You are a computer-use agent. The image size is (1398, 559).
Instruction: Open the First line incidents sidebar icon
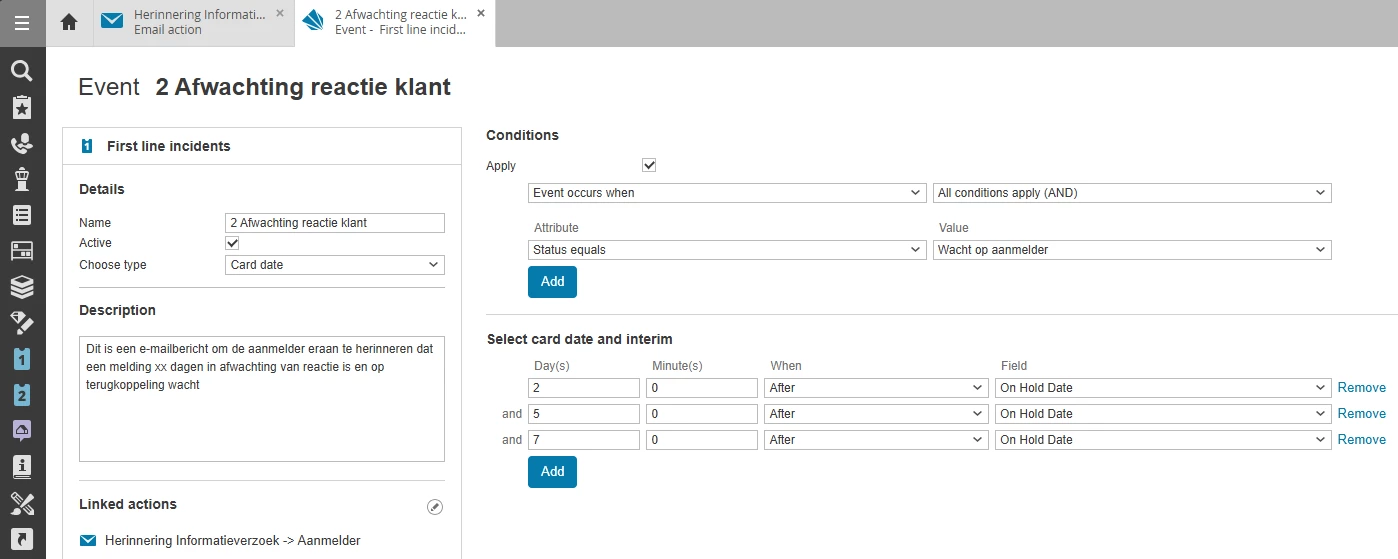22,358
